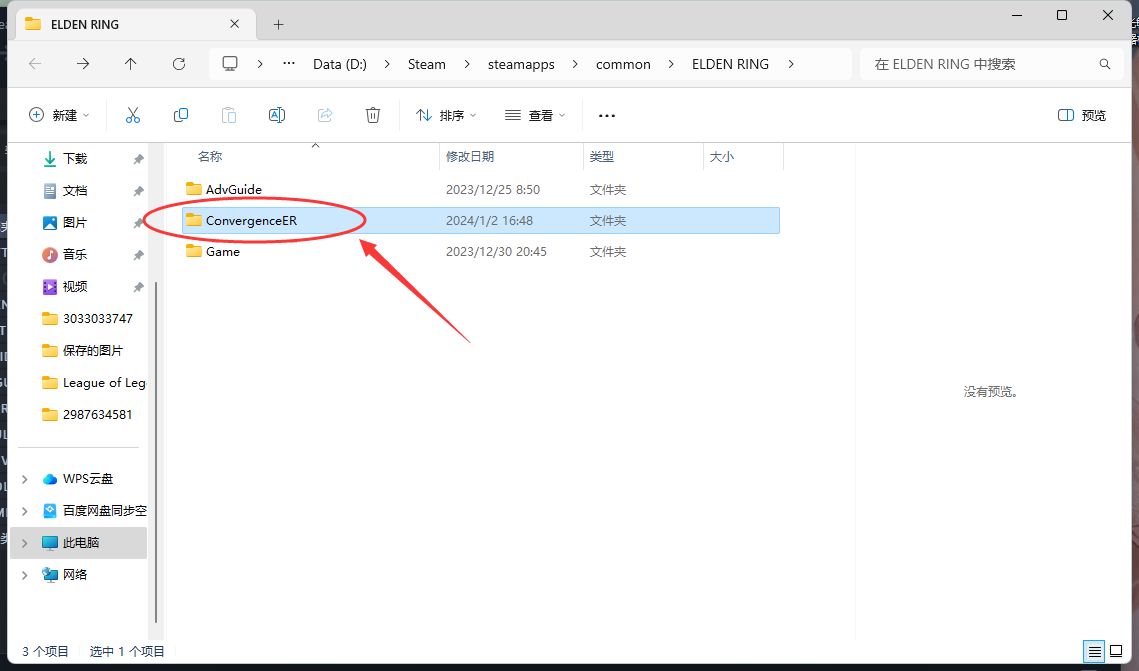1139x671 pixels.
Task: Expand the WPS云盘 tree node
Action: coord(25,479)
